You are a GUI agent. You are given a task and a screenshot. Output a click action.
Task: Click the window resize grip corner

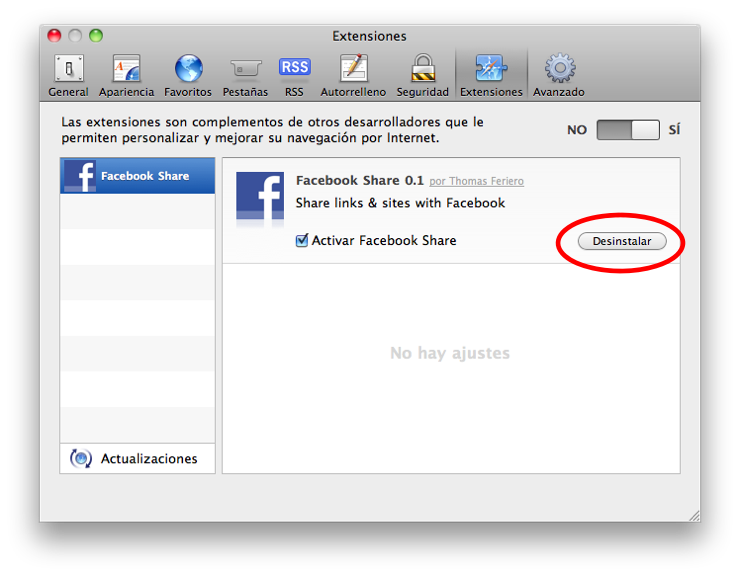[x=694, y=516]
